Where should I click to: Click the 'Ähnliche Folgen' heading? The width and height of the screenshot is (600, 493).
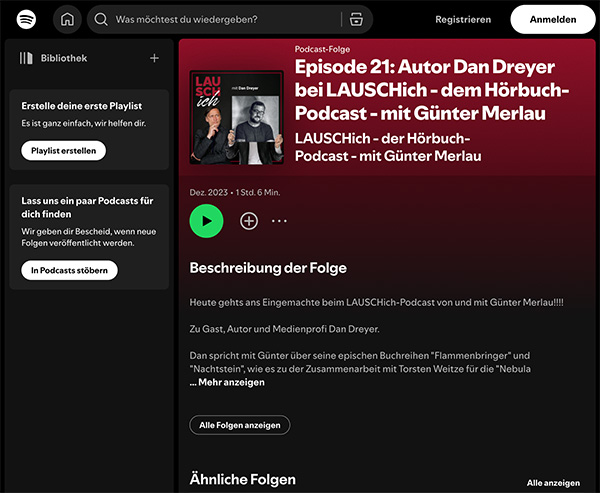[243, 480]
